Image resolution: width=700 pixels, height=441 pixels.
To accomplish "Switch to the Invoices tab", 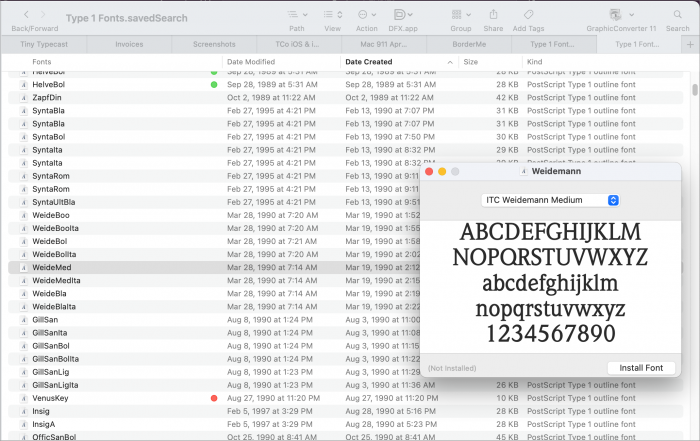I will pyautogui.click(x=129, y=45).
